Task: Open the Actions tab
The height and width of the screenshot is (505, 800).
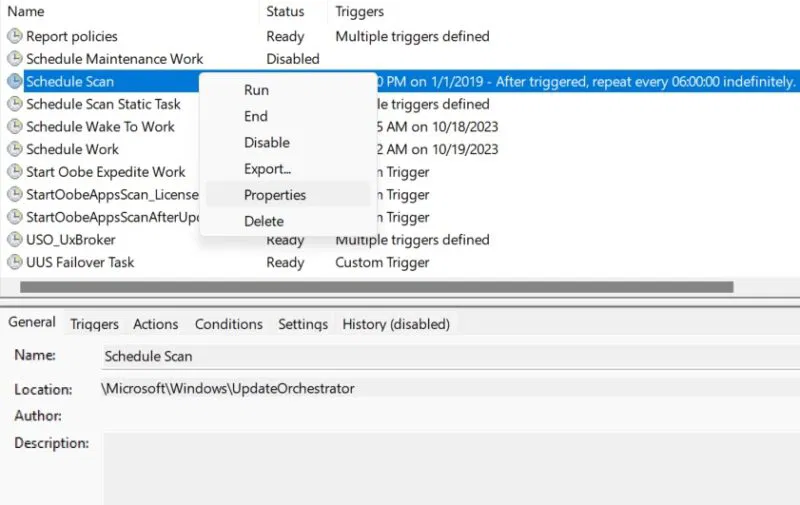Action: pos(156,324)
